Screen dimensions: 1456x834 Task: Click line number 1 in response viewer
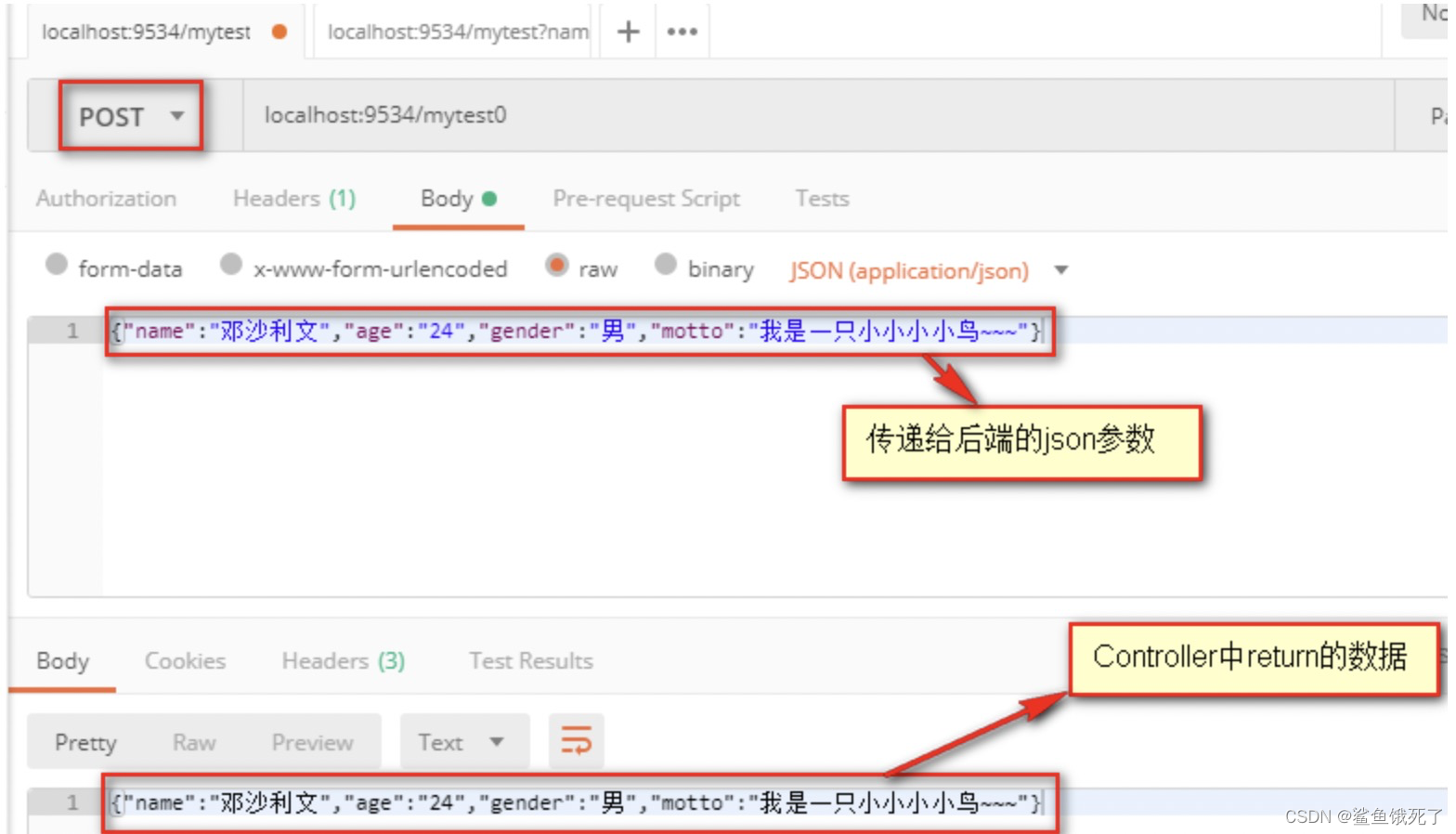71,802
